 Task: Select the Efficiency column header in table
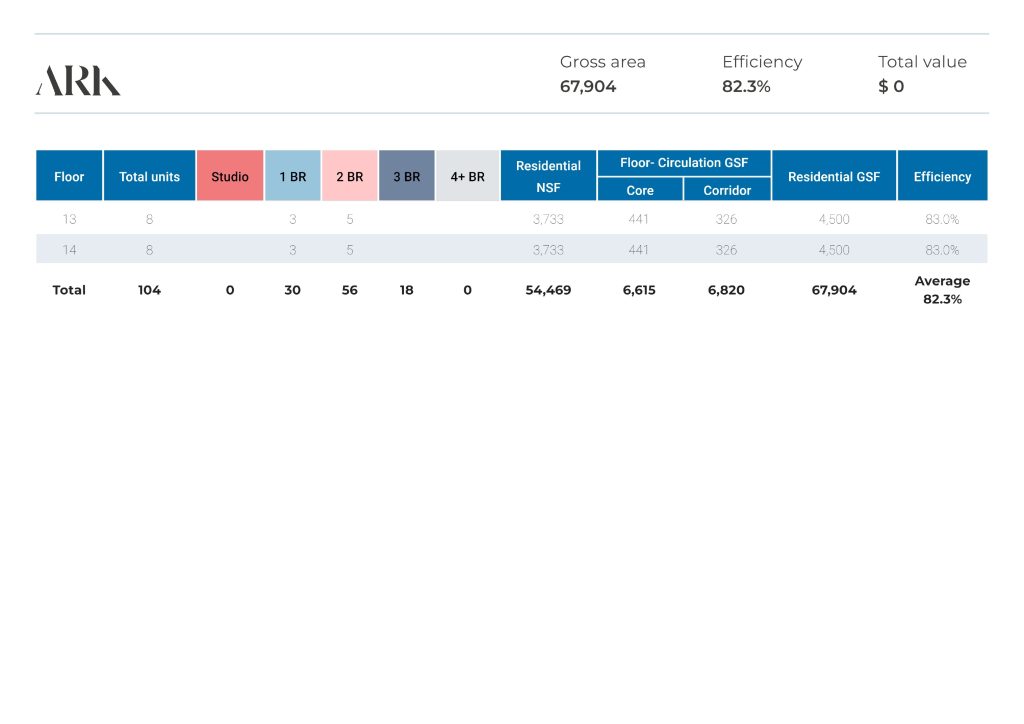pyautogui.click(x=942, y=176)
